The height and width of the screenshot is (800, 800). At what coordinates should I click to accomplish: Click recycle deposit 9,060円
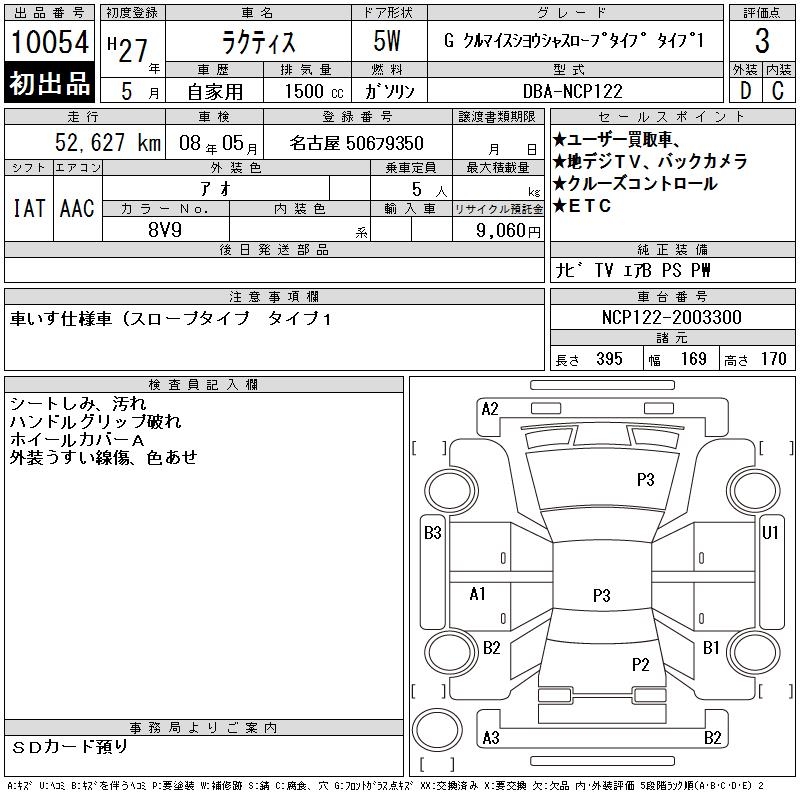click(508, 231)
